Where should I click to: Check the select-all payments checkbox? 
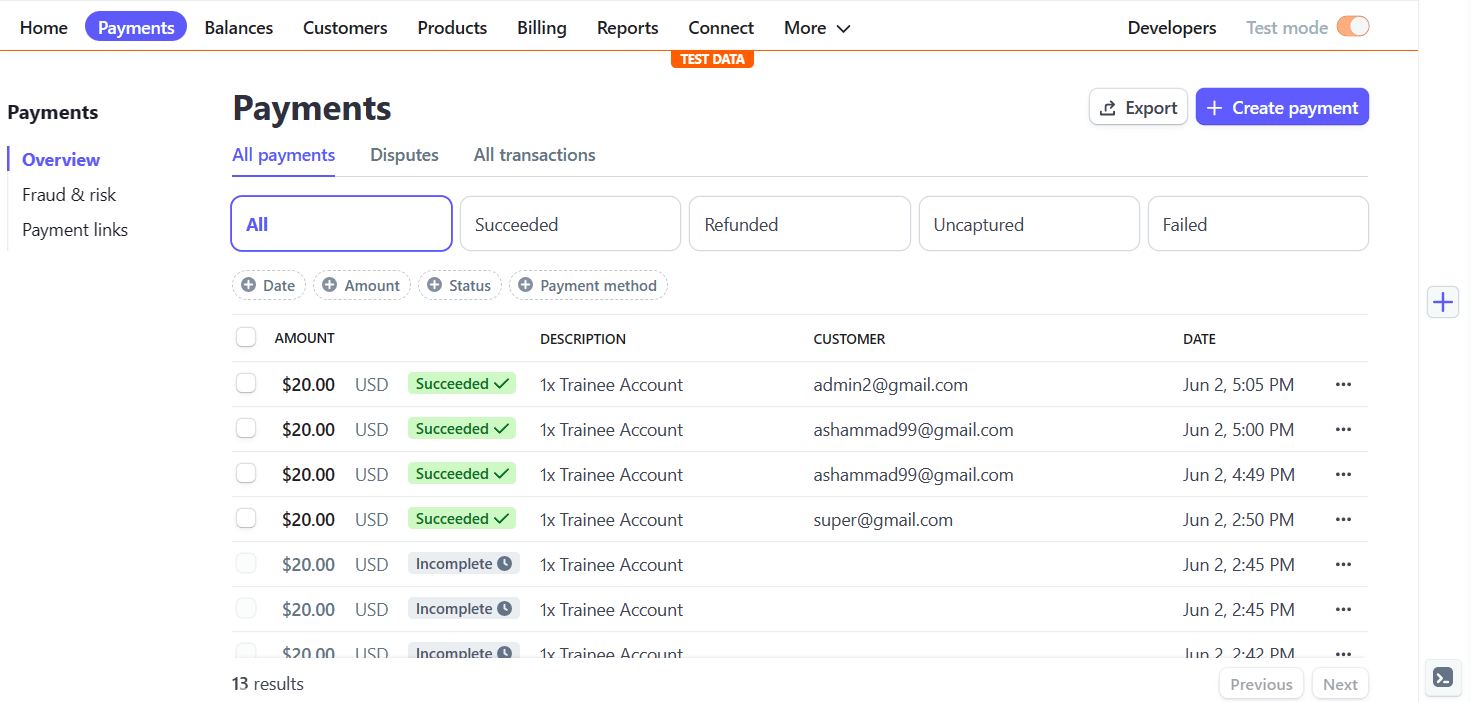tap(246, 337)
